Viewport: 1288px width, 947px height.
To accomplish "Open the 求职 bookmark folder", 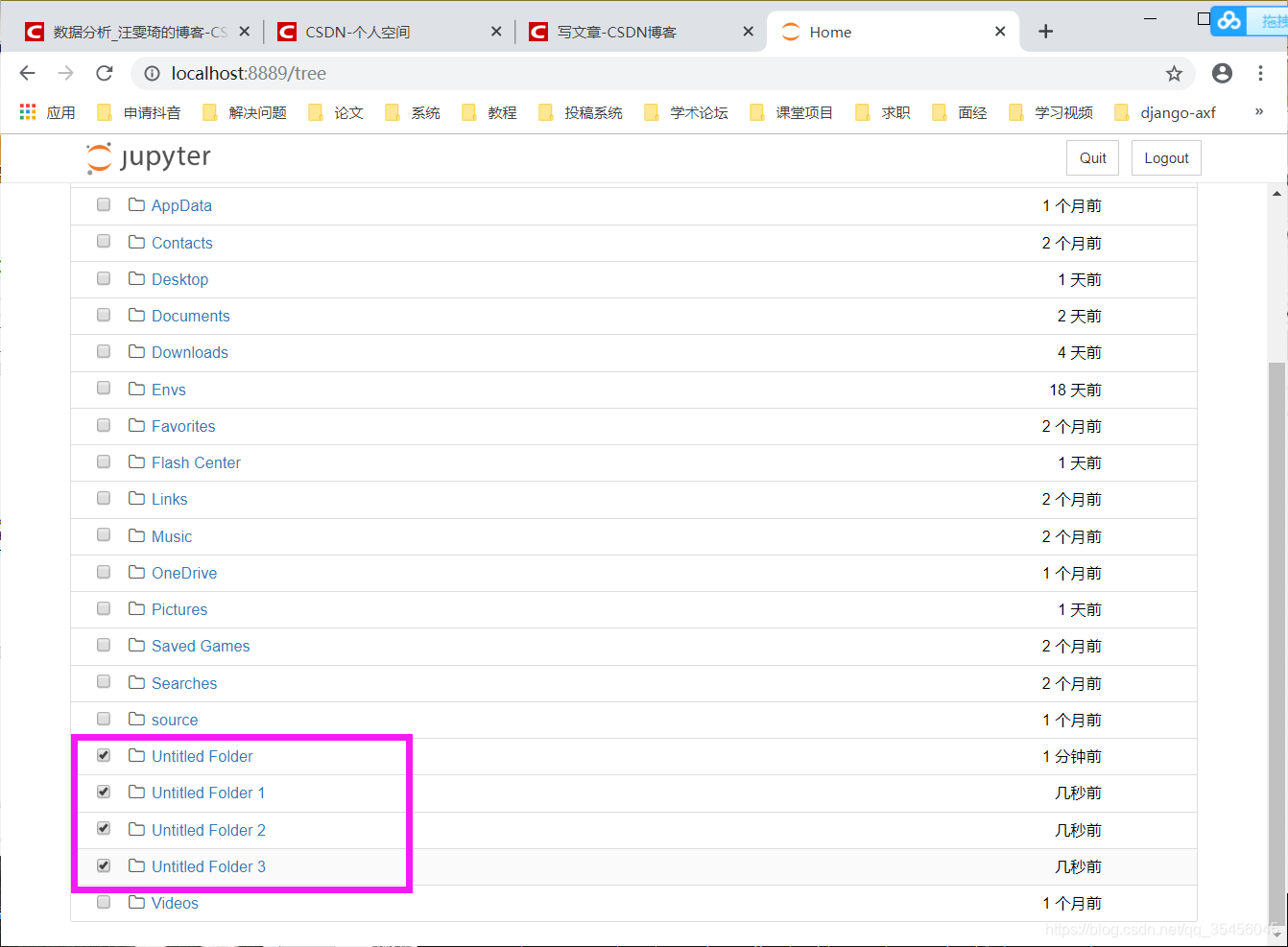I will coord(883,112).
